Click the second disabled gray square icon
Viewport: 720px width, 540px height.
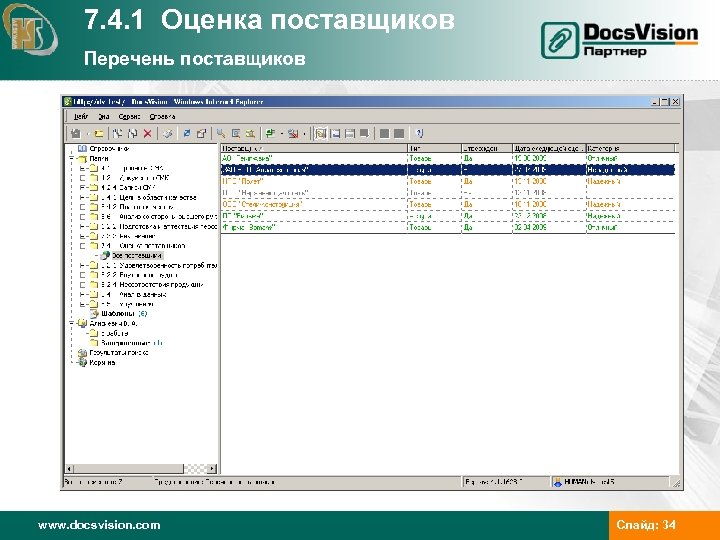tap(399, 134)
